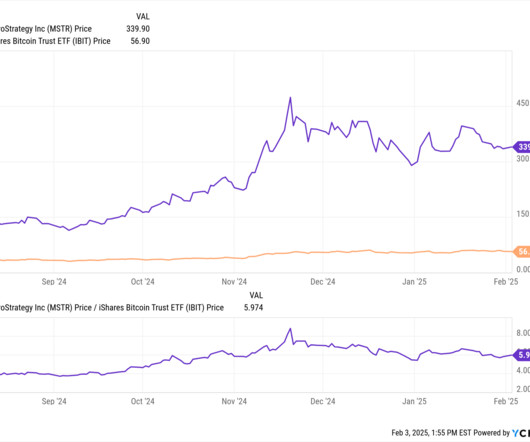Click the Sep '24 label on lower chart axis
Viewport: 530px width, 442px height.
point(54,401)
